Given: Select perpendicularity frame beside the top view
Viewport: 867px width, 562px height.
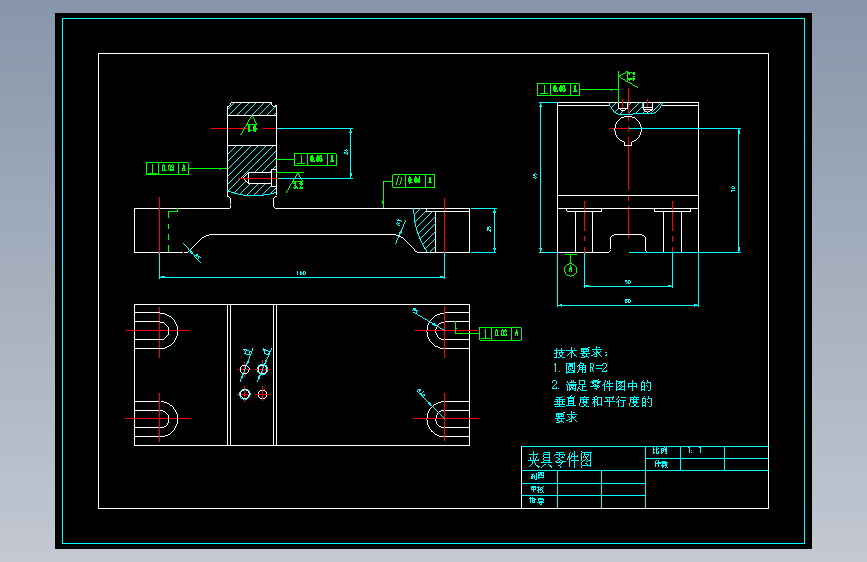Looking at the screenshot, I should (500, 334).
